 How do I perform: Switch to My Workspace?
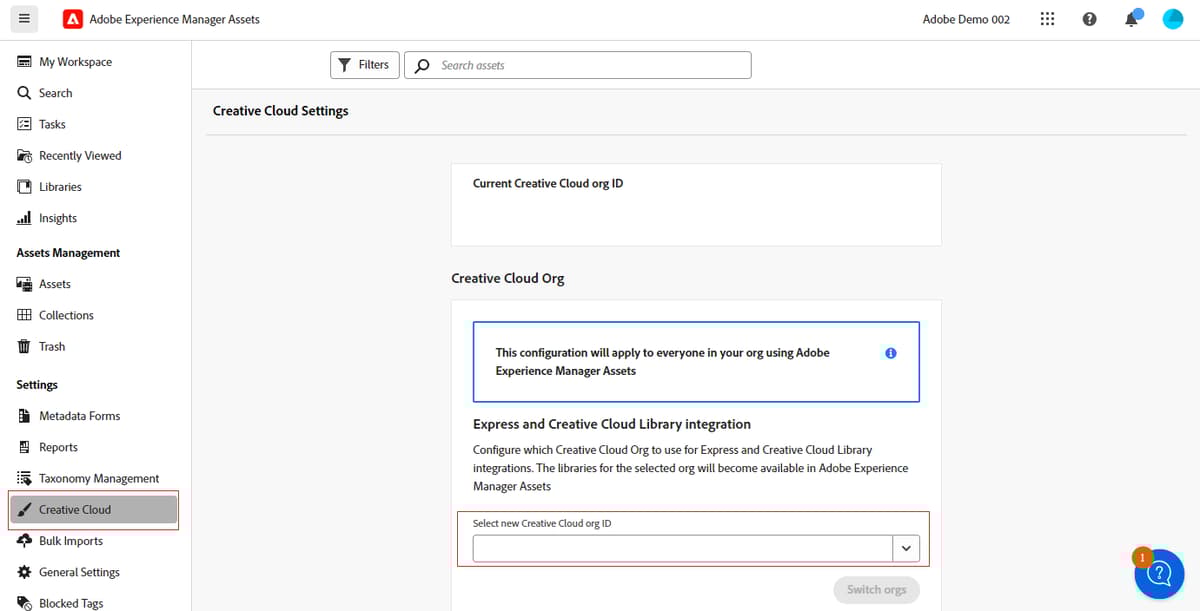click(76, 61)
